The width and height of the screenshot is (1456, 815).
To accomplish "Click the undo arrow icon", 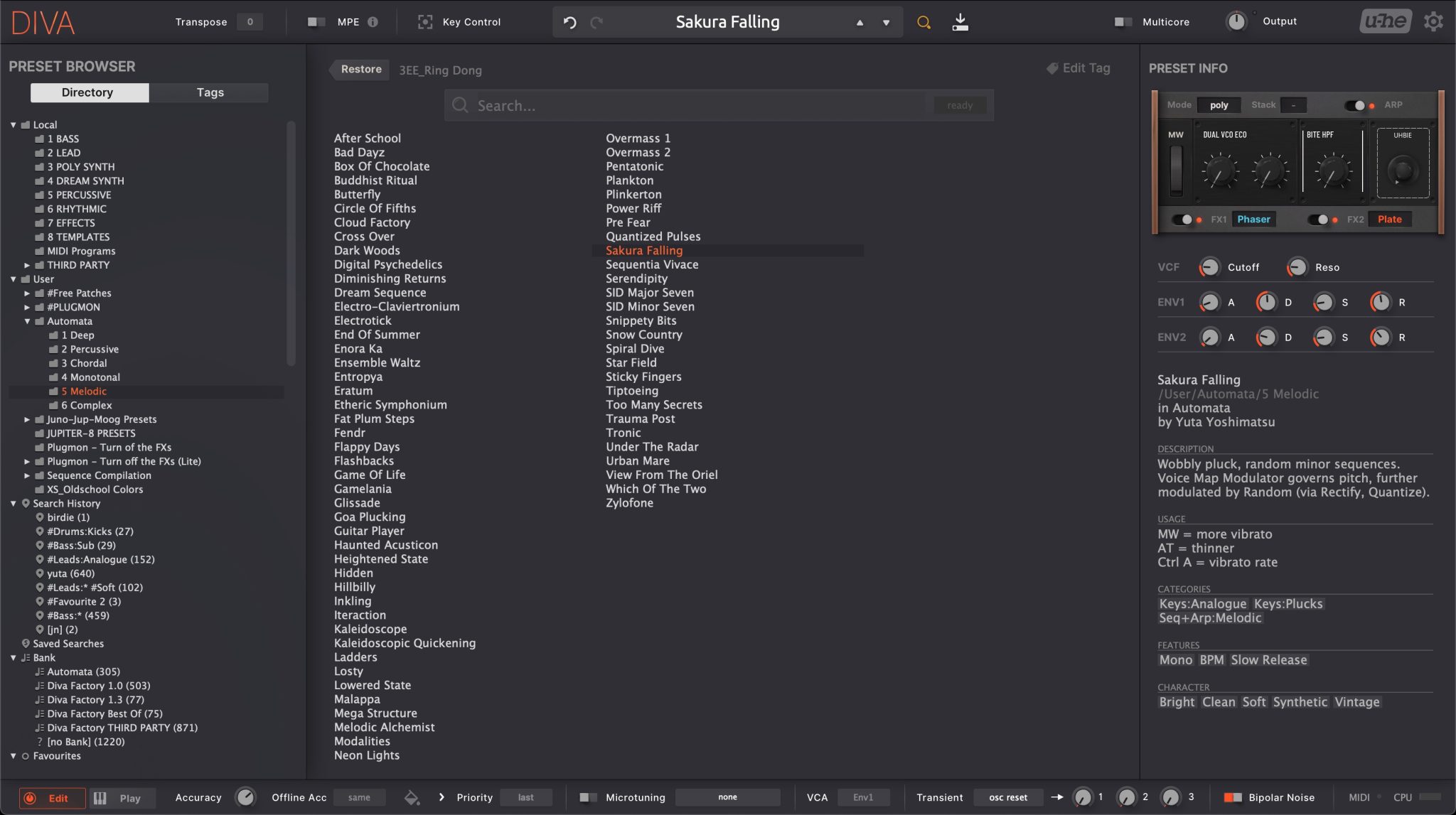I will tap(569, 22).
